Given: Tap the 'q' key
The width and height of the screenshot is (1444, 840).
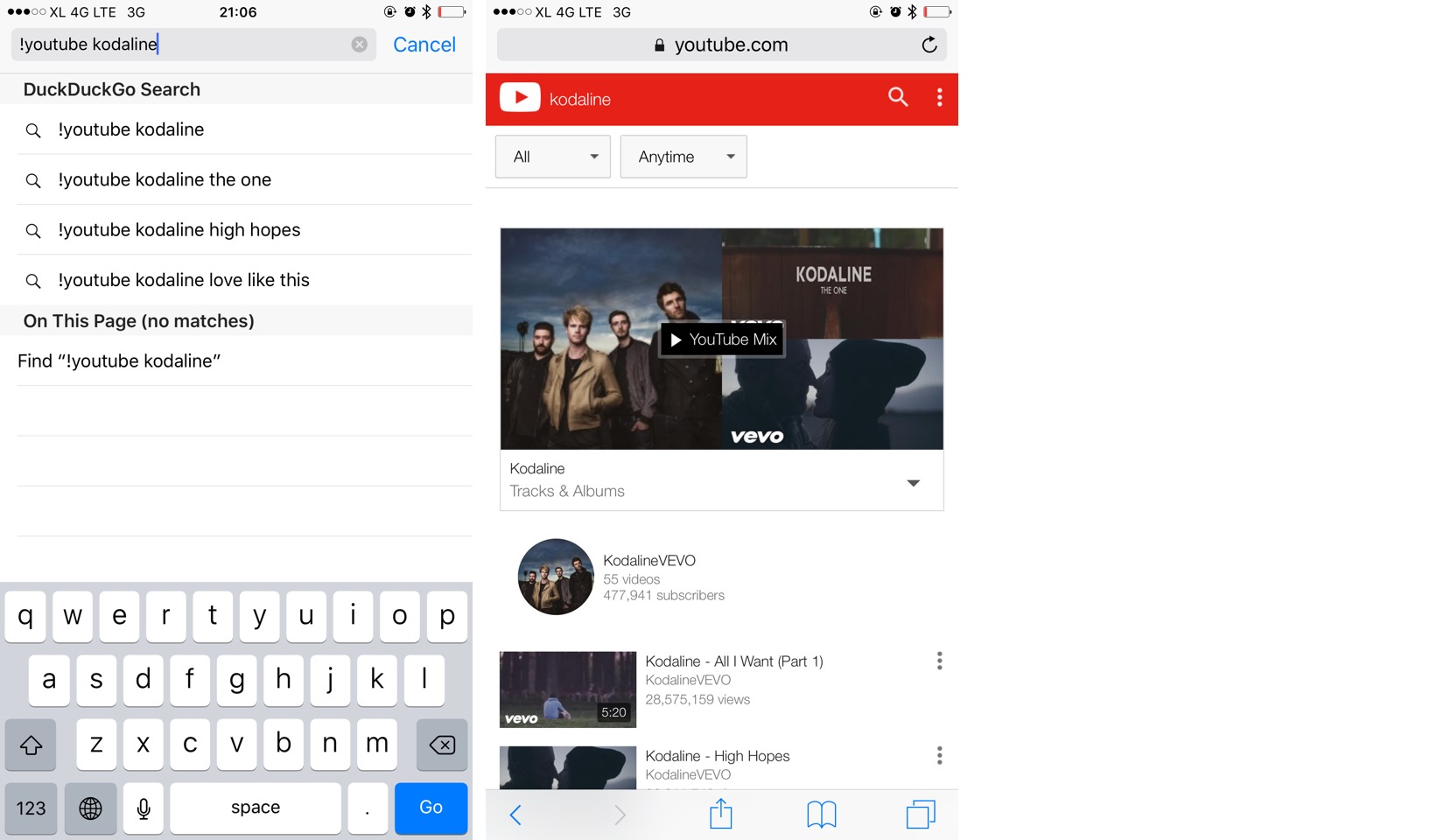Looking at the screenshot, I should [25, 617].
